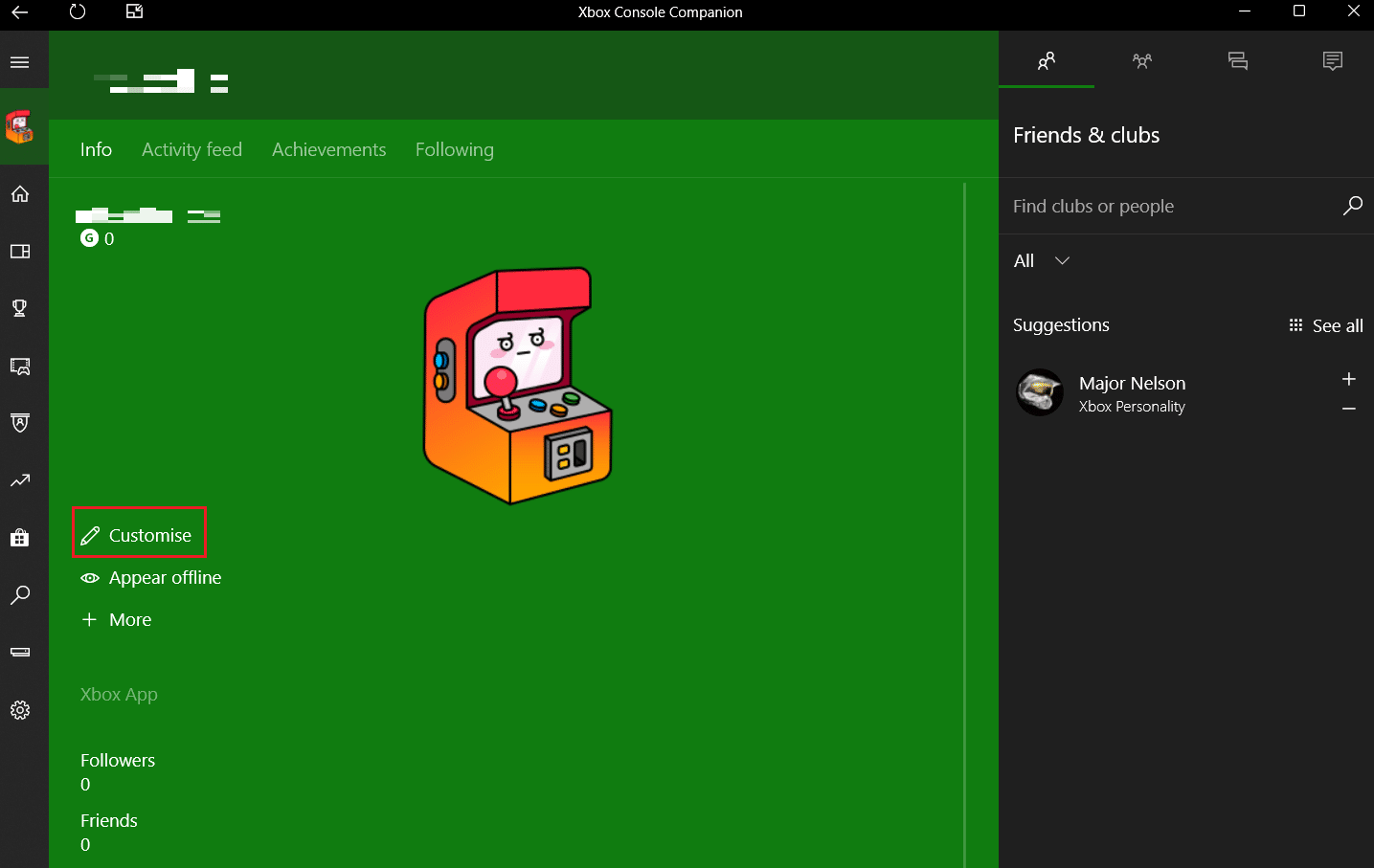This screenshot has width=1374, height=868.
Task: Remove Major Nelson suggestion with minus
Action: coord(1349,409)
